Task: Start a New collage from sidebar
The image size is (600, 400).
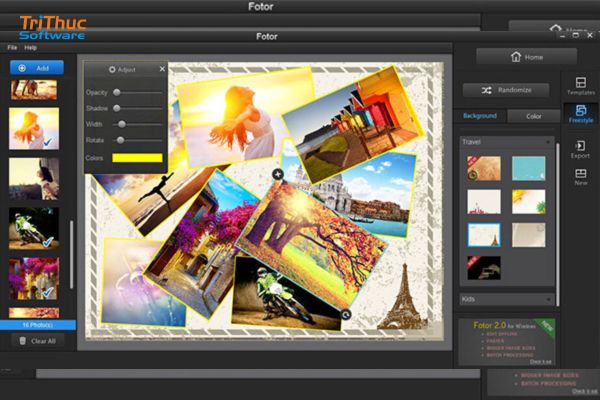Action: point(580,178)
